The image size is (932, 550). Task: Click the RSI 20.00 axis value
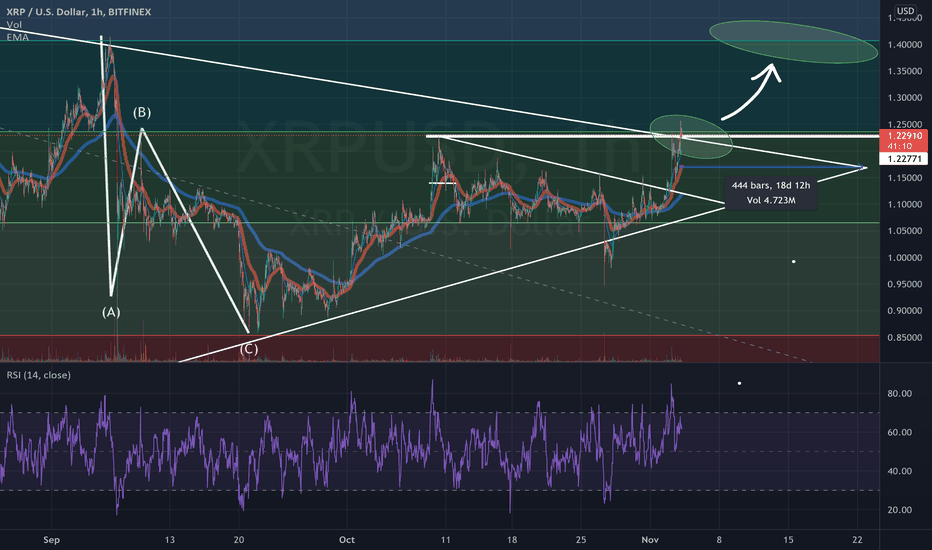899,510
